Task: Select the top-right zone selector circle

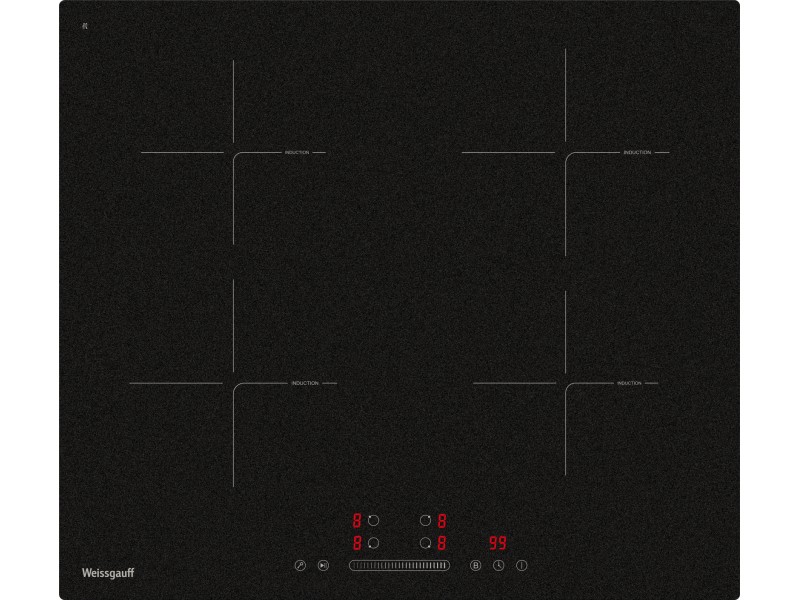Action: click(425, 520)
